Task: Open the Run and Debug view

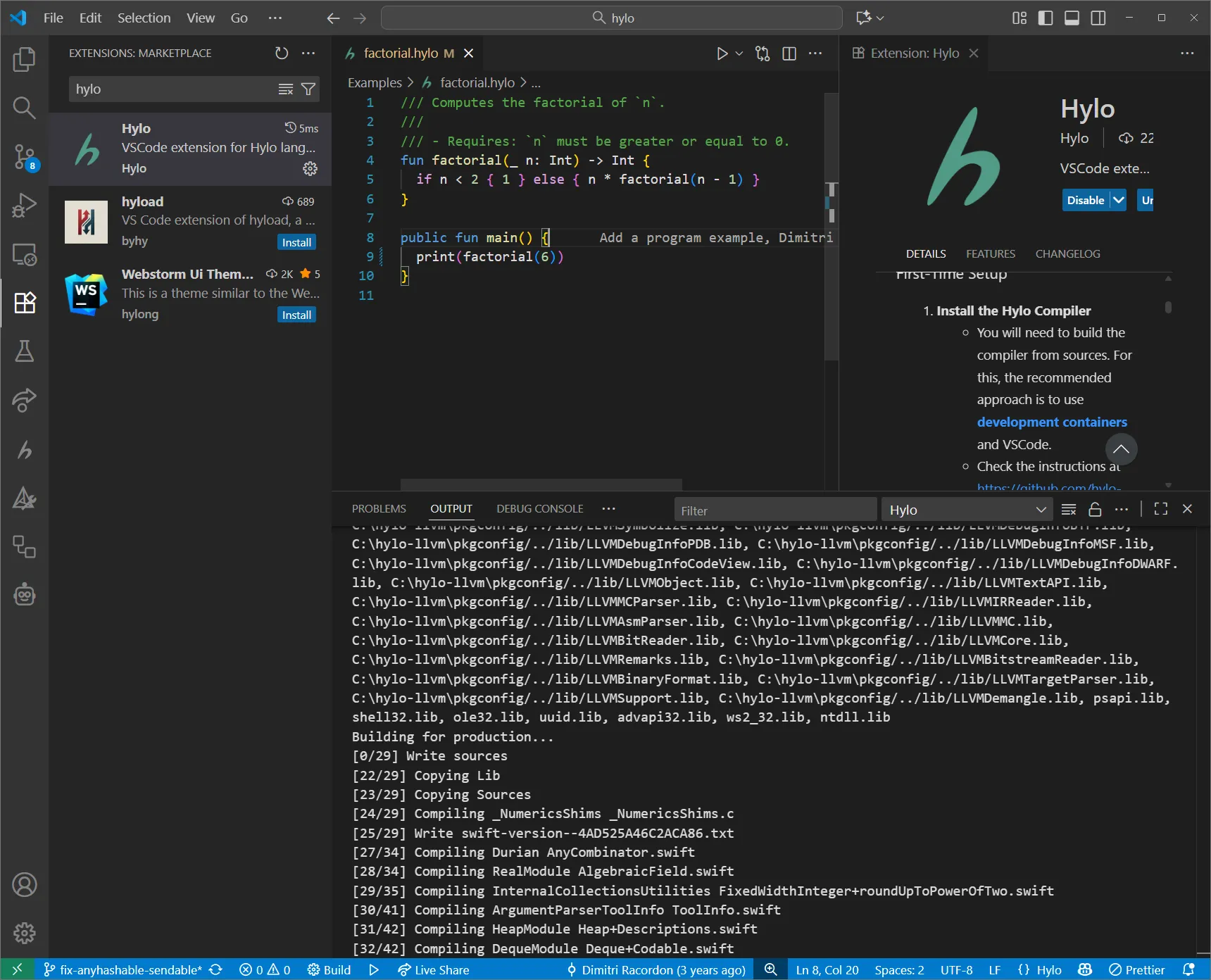Action: [x=25, y=205]
